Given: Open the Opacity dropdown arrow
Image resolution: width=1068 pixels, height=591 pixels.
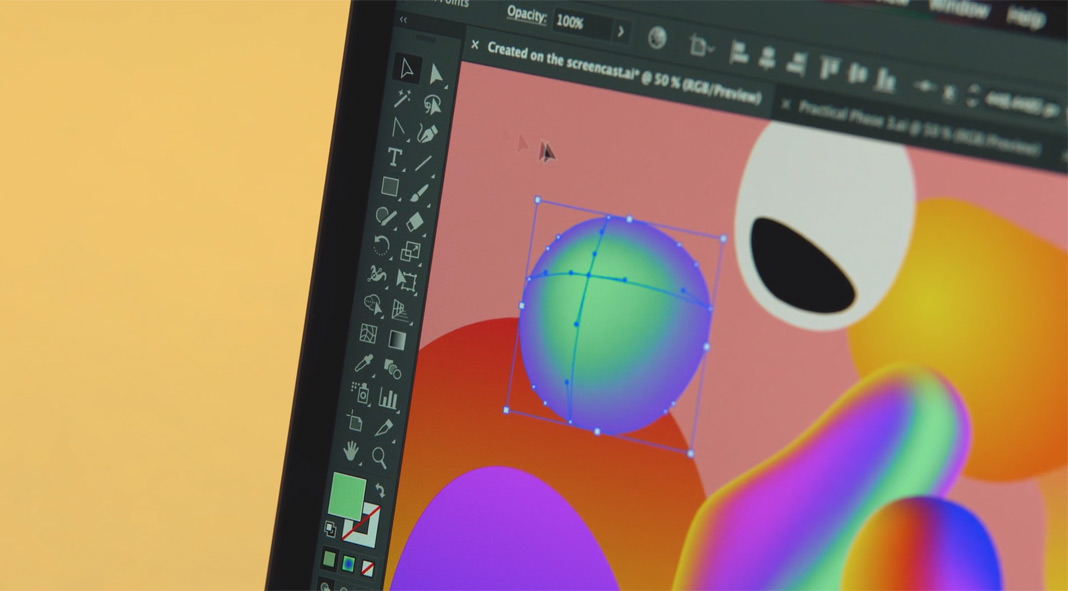Looking at the screenshot, I should click(622, 30).
